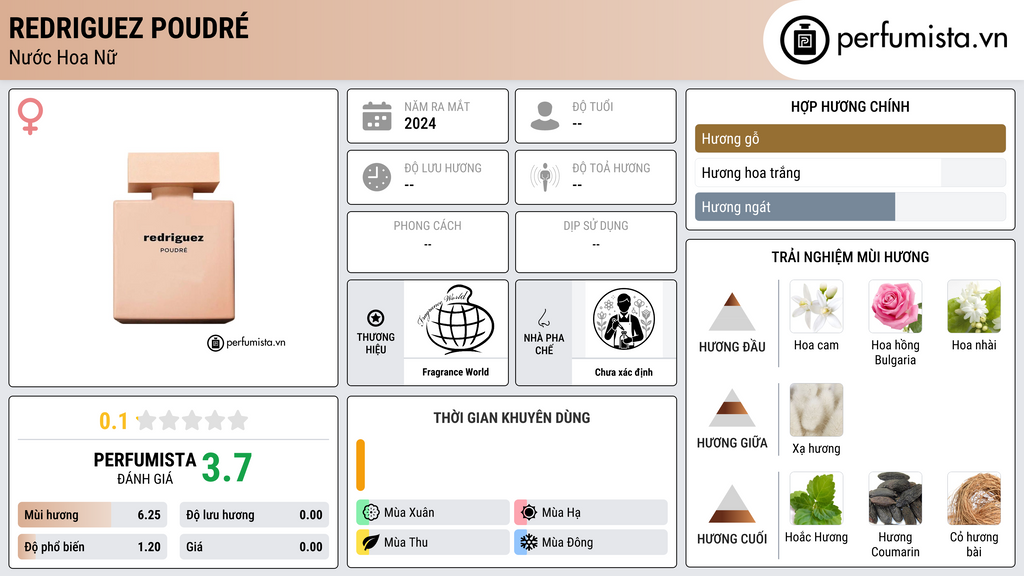Click the Hương ngát accord bar
This screenshot has width=1024, height=576.
pyautogui.click(x=850, y=207)
